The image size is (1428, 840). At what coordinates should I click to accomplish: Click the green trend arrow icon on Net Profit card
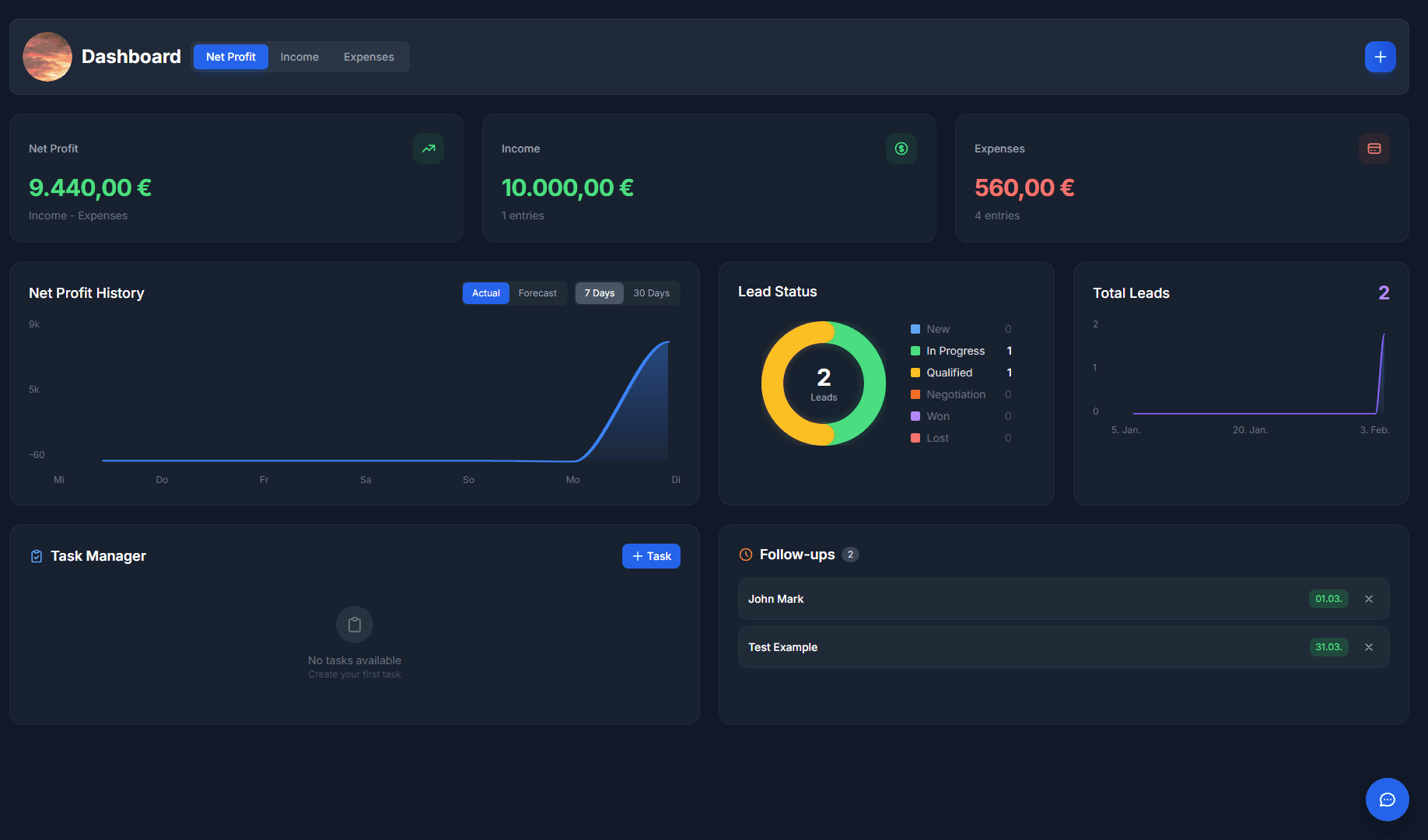429,149
